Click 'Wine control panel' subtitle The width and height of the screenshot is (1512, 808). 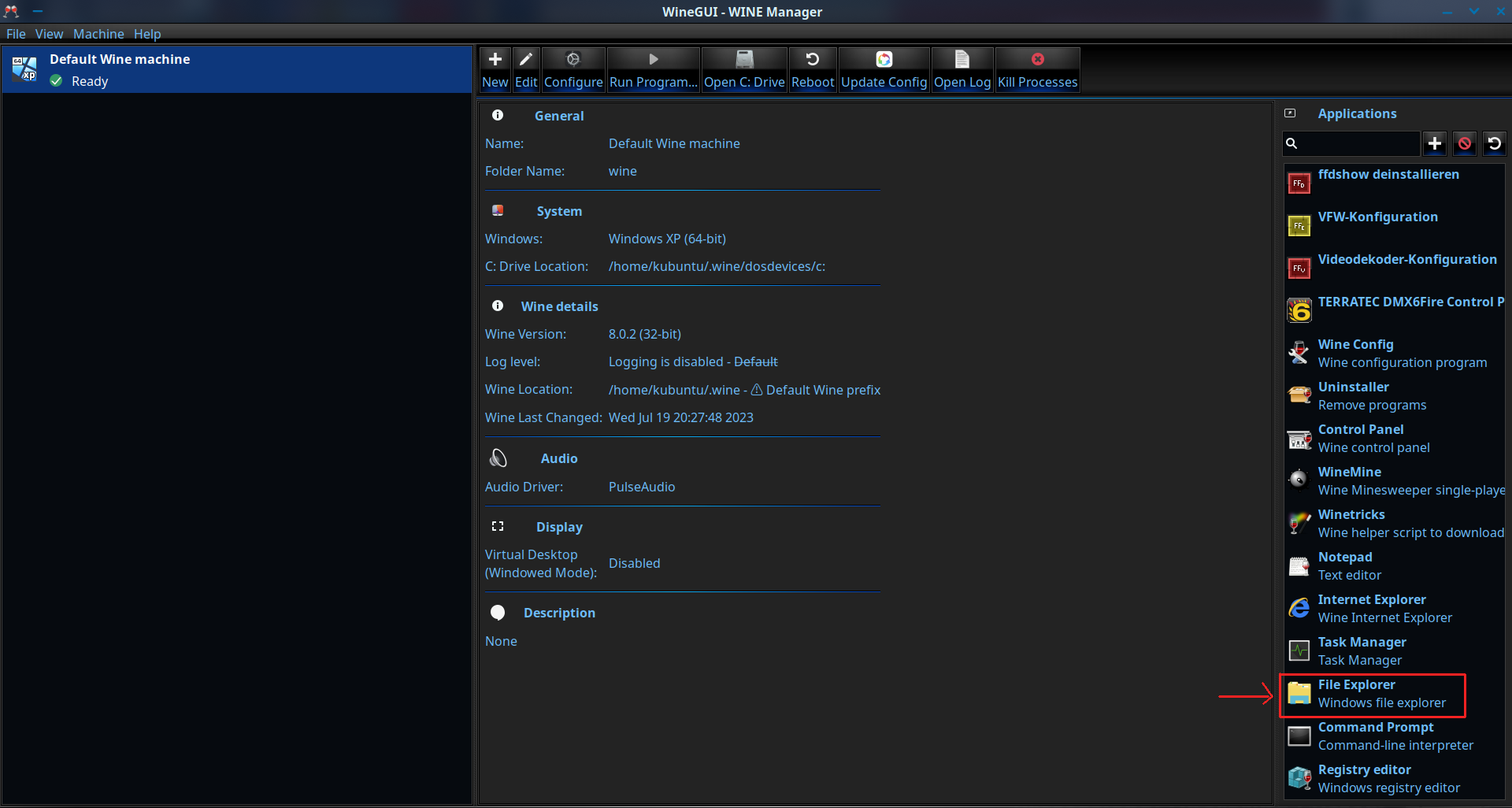tap(1373, 447)
